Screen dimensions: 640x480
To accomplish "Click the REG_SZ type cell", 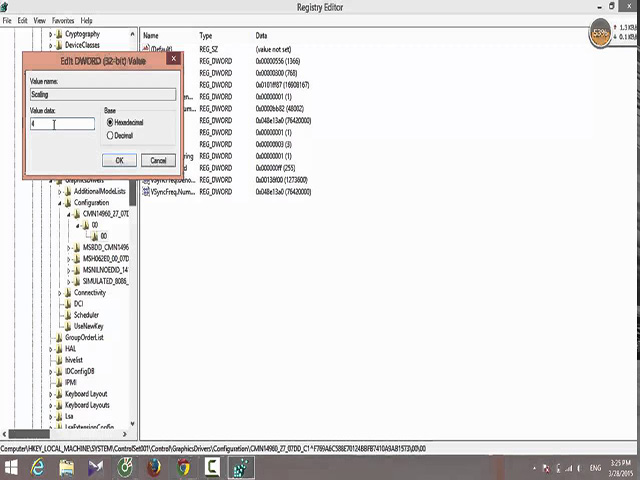I will coord(209,49).
